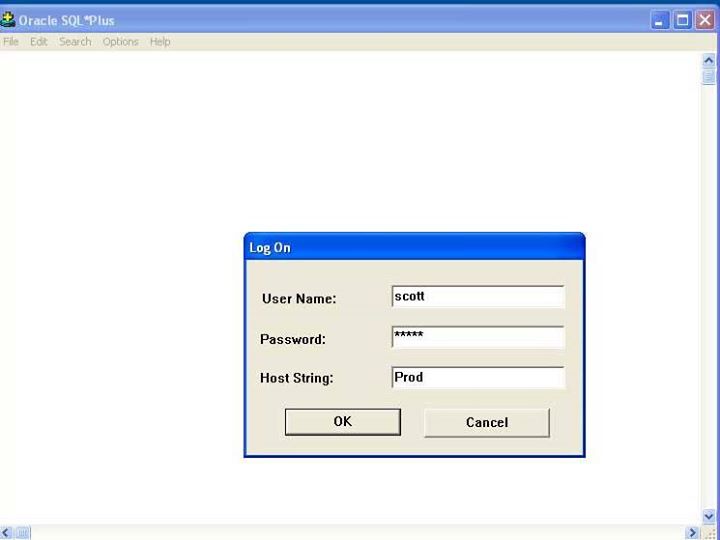This screenshot has height=540, width=720.
Task: Cancel the Log On dialog
Action: (x=487, y=422)
